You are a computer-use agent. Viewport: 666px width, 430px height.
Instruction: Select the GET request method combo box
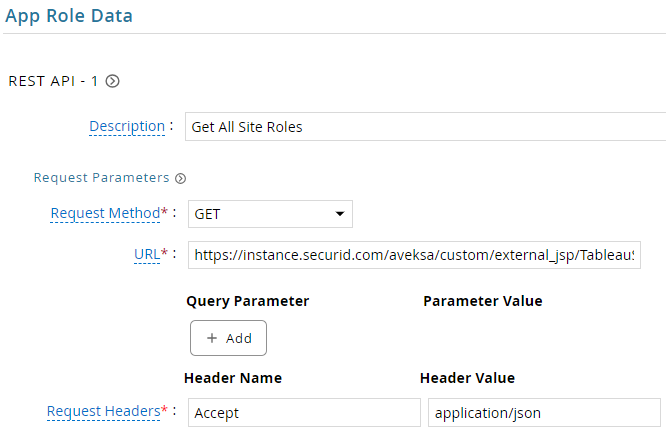(x=270, y=214)
